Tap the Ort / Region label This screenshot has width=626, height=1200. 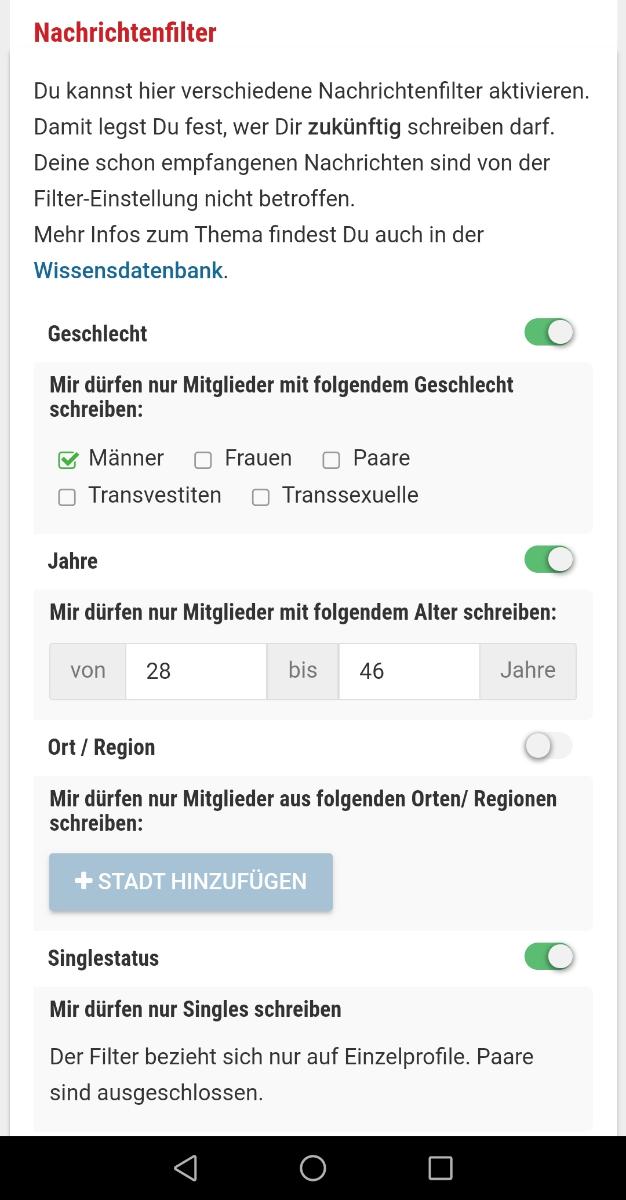click(101, 747)
